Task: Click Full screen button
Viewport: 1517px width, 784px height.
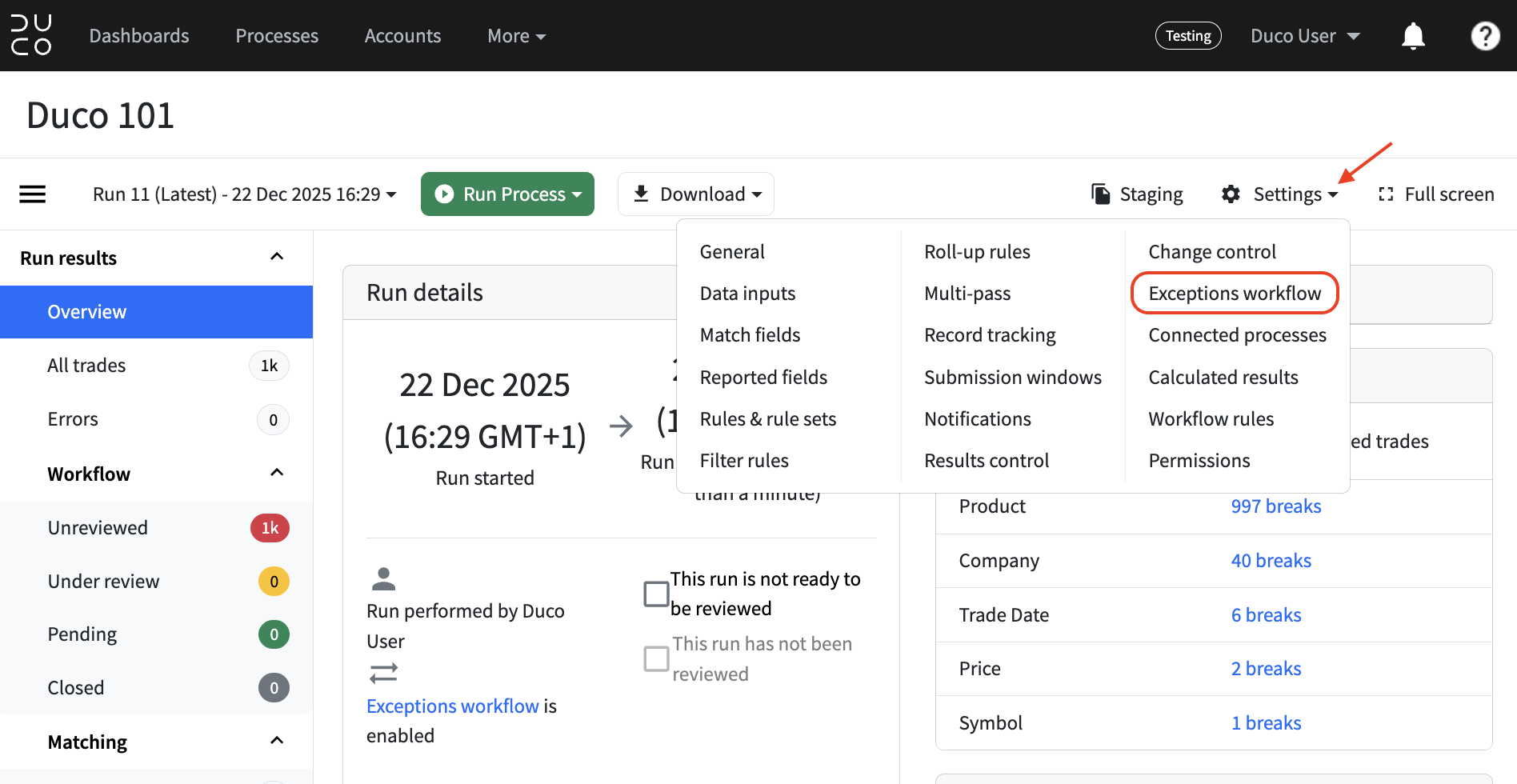Action: [1436, 194]
